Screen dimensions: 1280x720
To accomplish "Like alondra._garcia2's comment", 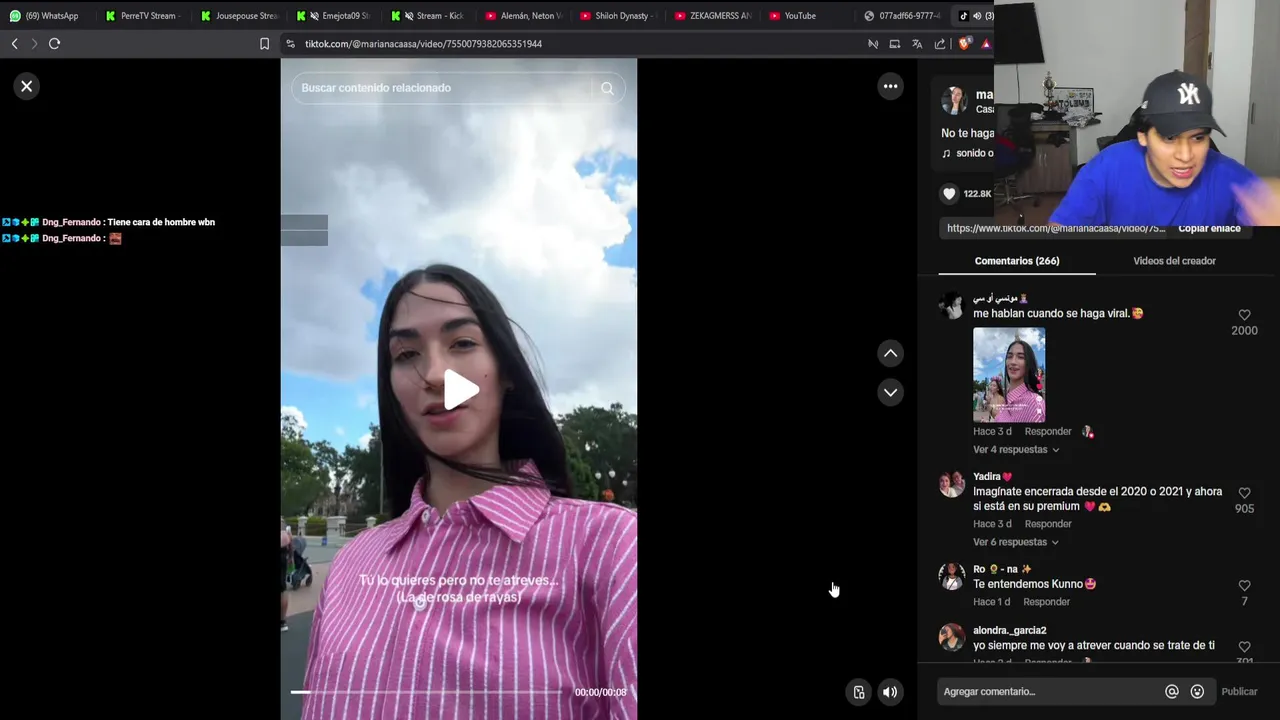I will [x=1244, y=647].
